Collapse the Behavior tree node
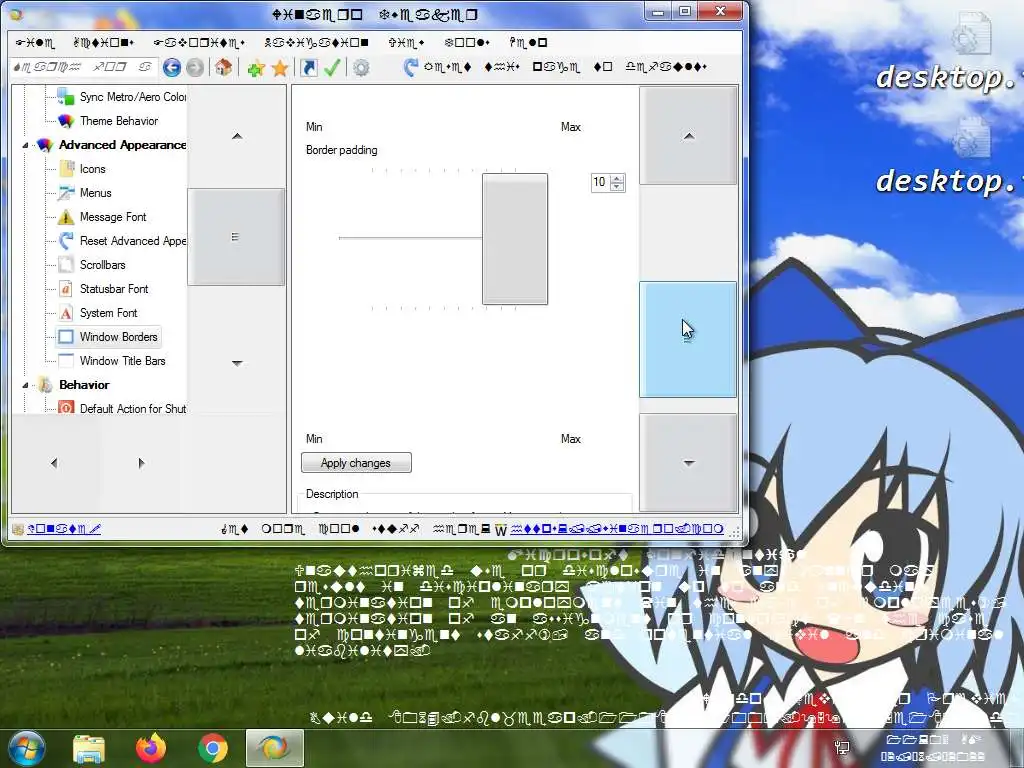The width and height of the screenshot is (1024, 768). (x=25, y=385)
